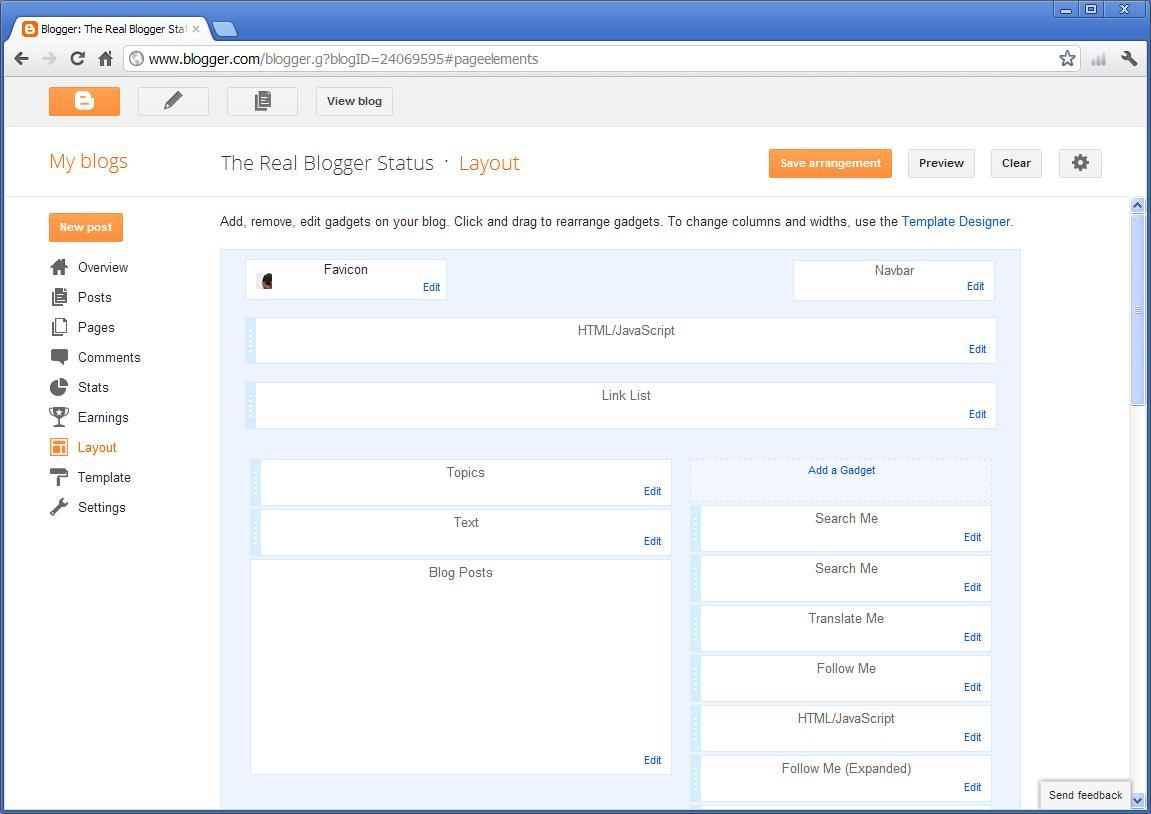Edit the Favicon gadget
The image size is (1151, 814).
coord(432,288)
